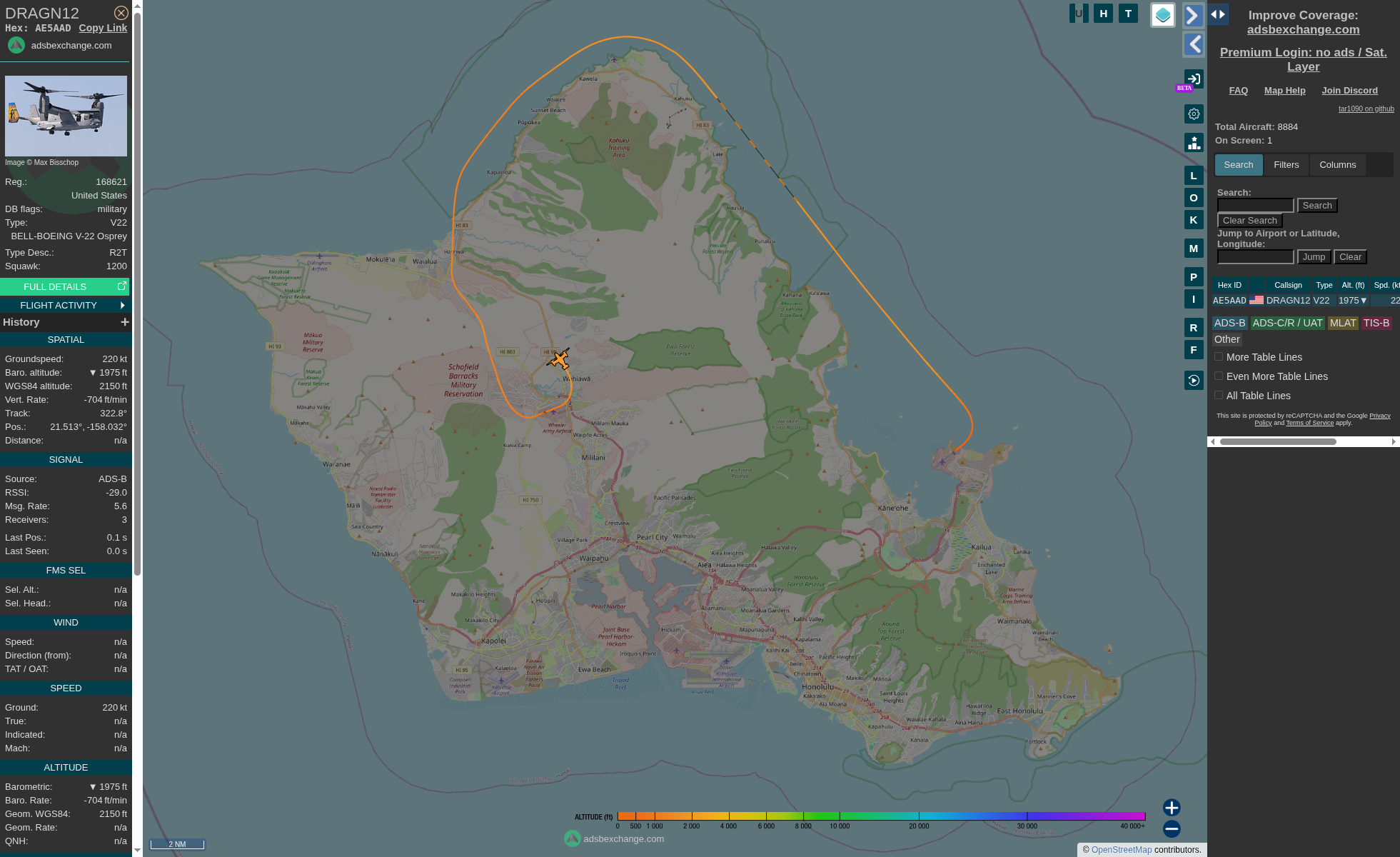Click in the Search text field
Viewport: 1400px width, 857px height.
1255,206
